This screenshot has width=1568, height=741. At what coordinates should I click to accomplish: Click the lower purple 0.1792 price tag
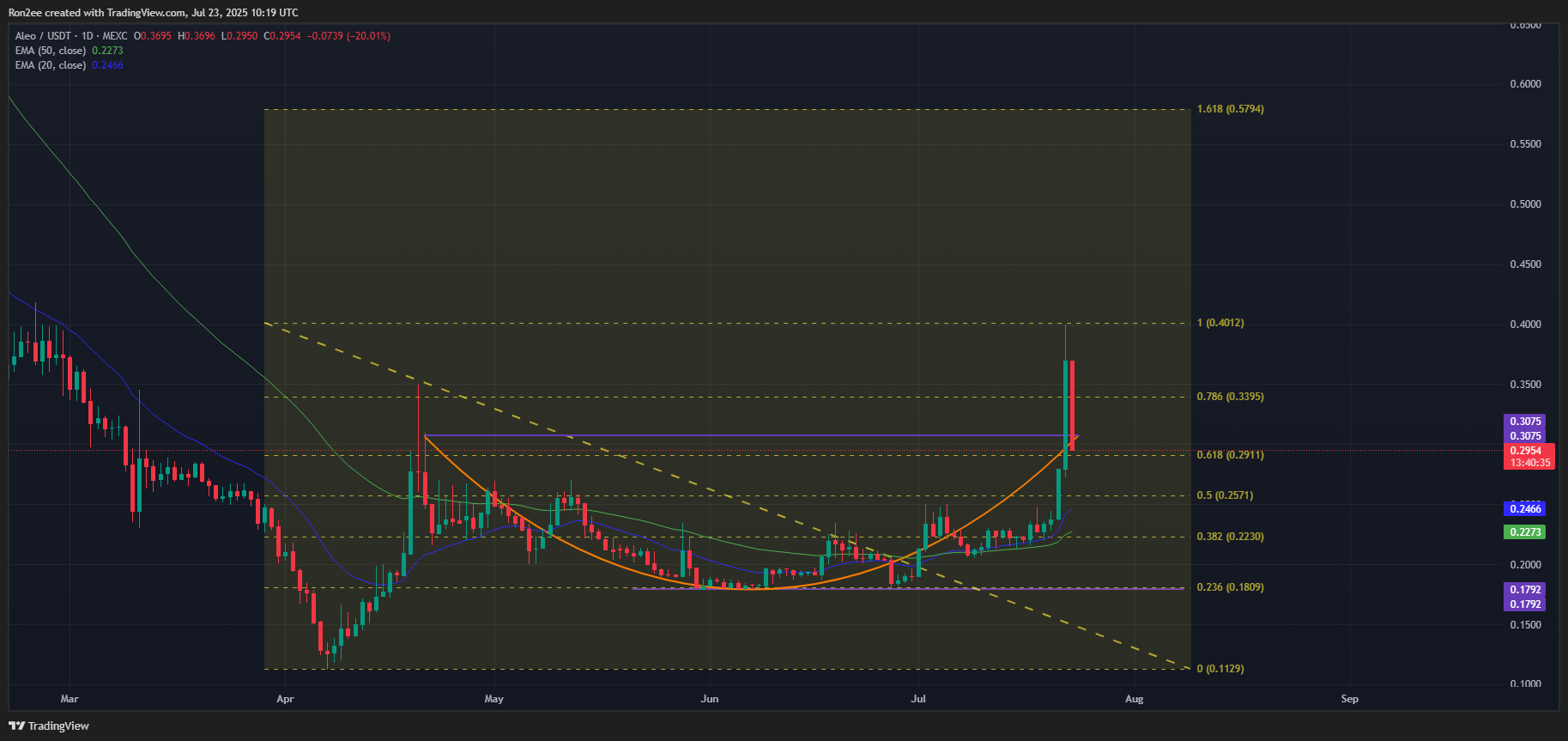click(1525, 604)
